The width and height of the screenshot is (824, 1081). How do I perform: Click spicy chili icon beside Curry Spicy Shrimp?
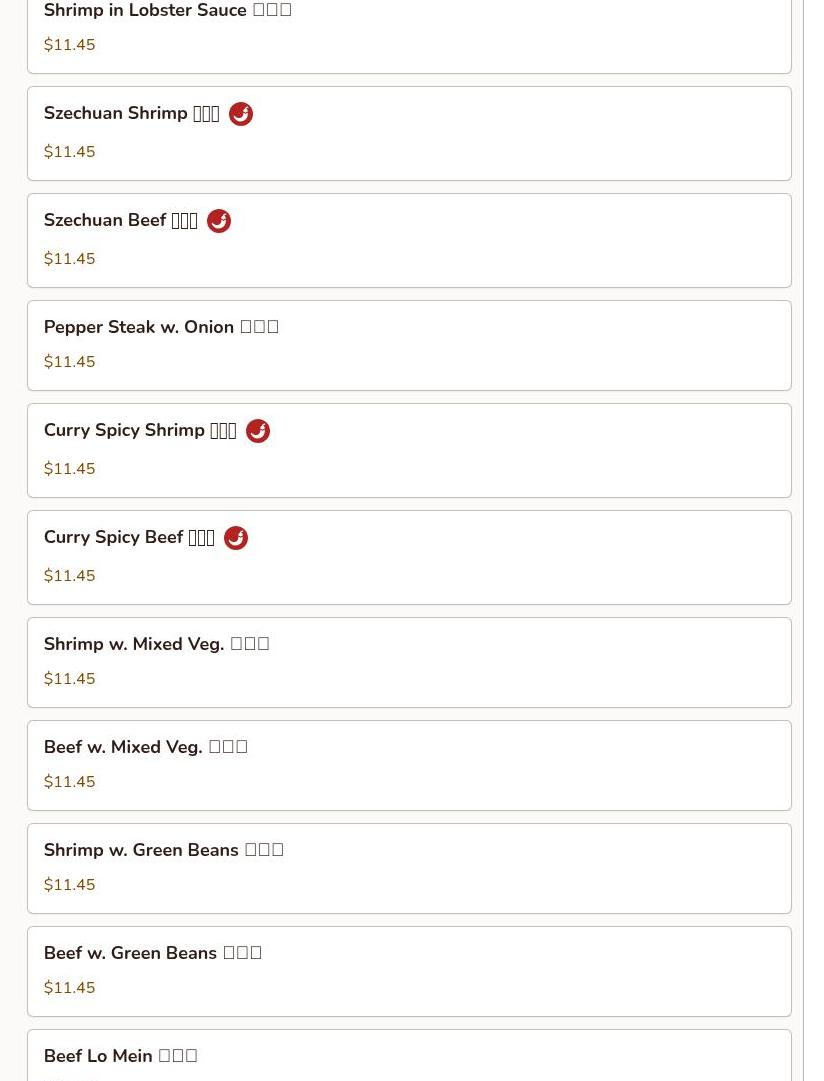pos(257,431)
